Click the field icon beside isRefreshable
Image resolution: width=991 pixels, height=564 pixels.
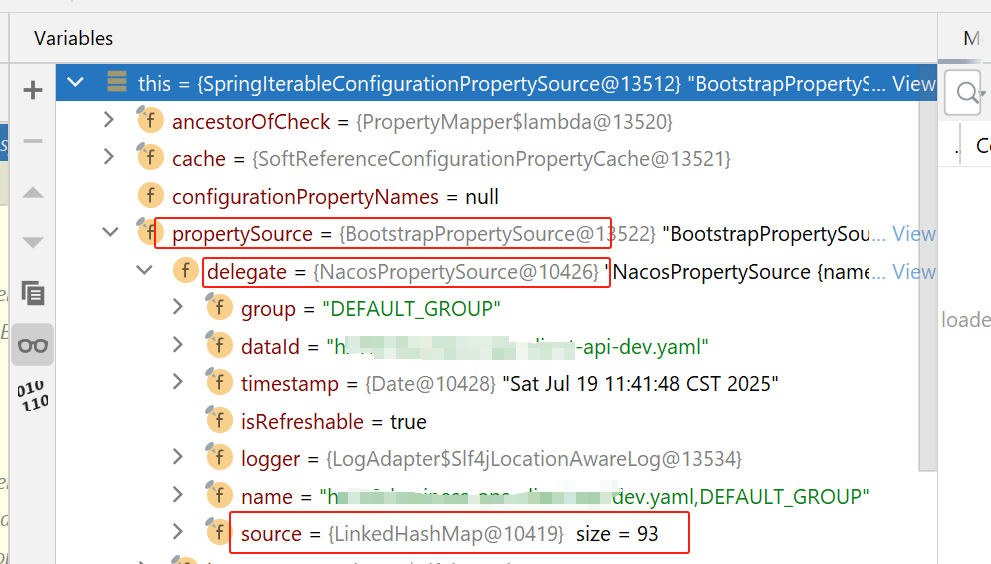tap(219, 420)
